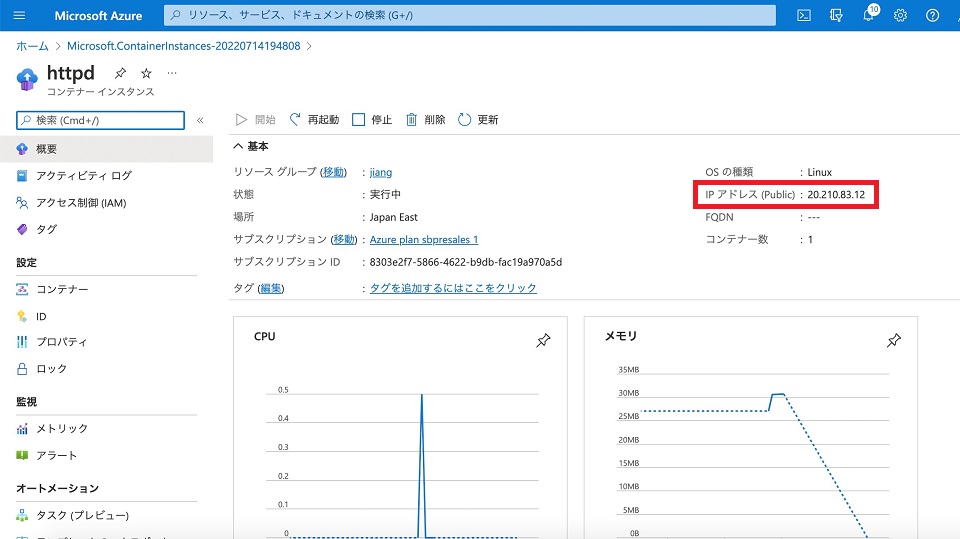960x539 pixels.
Task: Open the notifications bell
Action: tap(868, 16)
